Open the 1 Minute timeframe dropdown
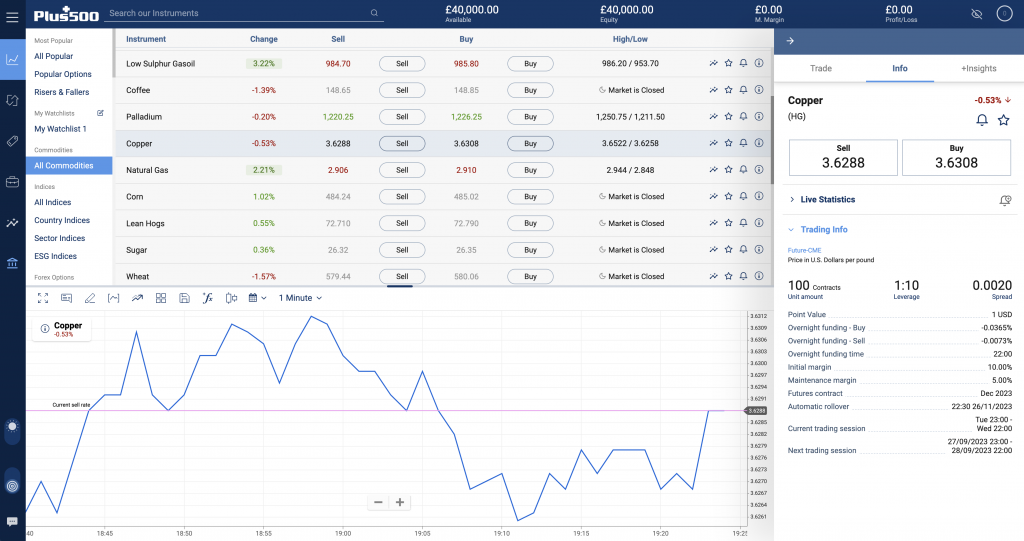This screenshot has width=1024, height=541. (300, 298)
